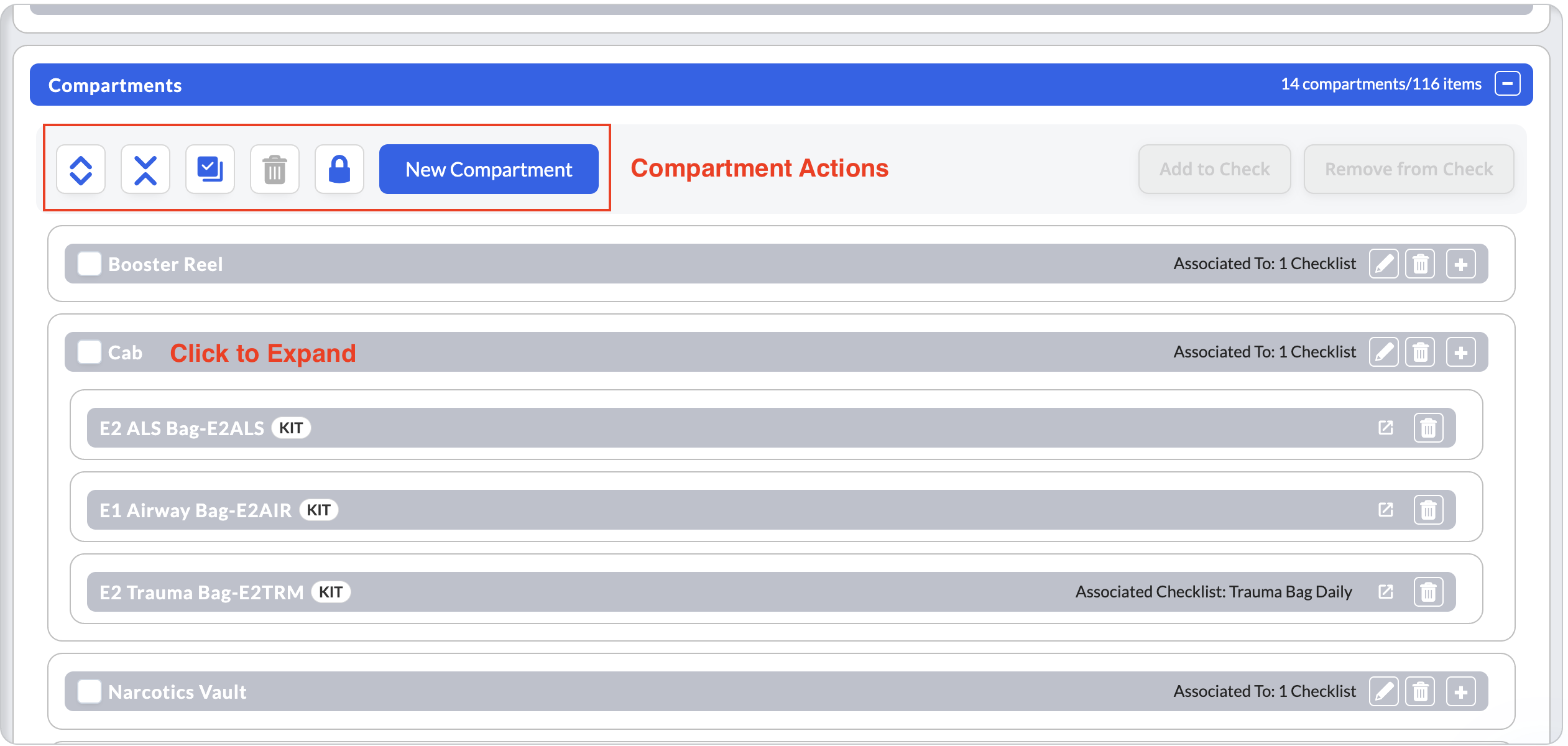Open E2 Trauma Bag-E2TRM kit external link

click(x=1386, y=592)
